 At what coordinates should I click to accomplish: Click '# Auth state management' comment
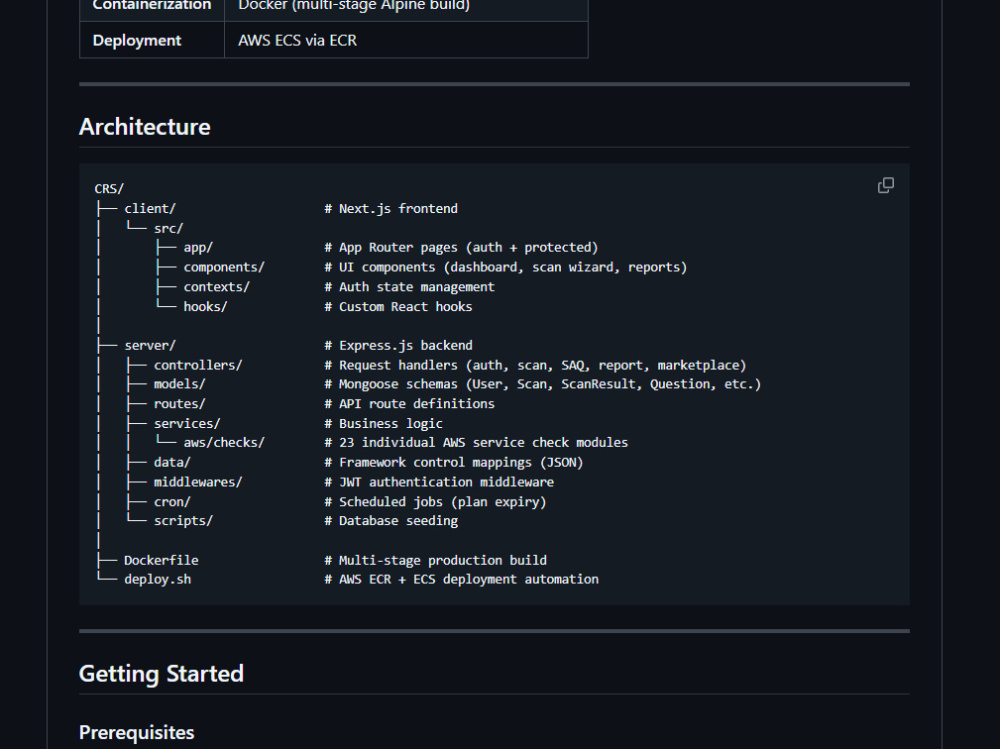(409, 287)
